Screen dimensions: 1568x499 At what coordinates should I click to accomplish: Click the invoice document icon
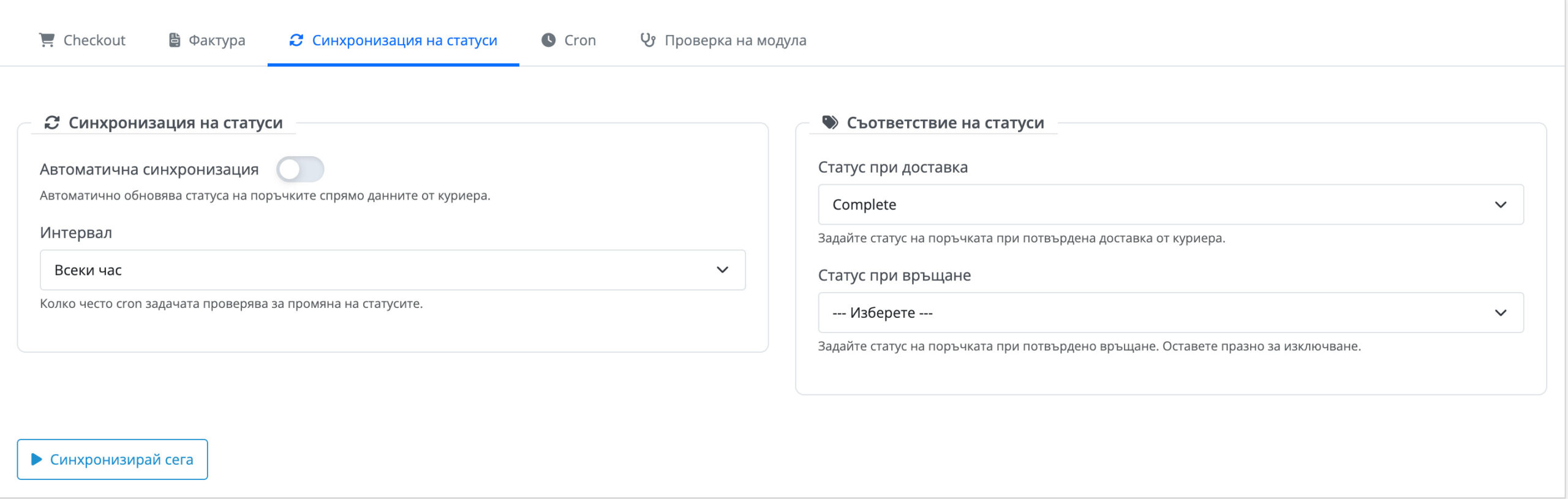[x=175, y=40]
